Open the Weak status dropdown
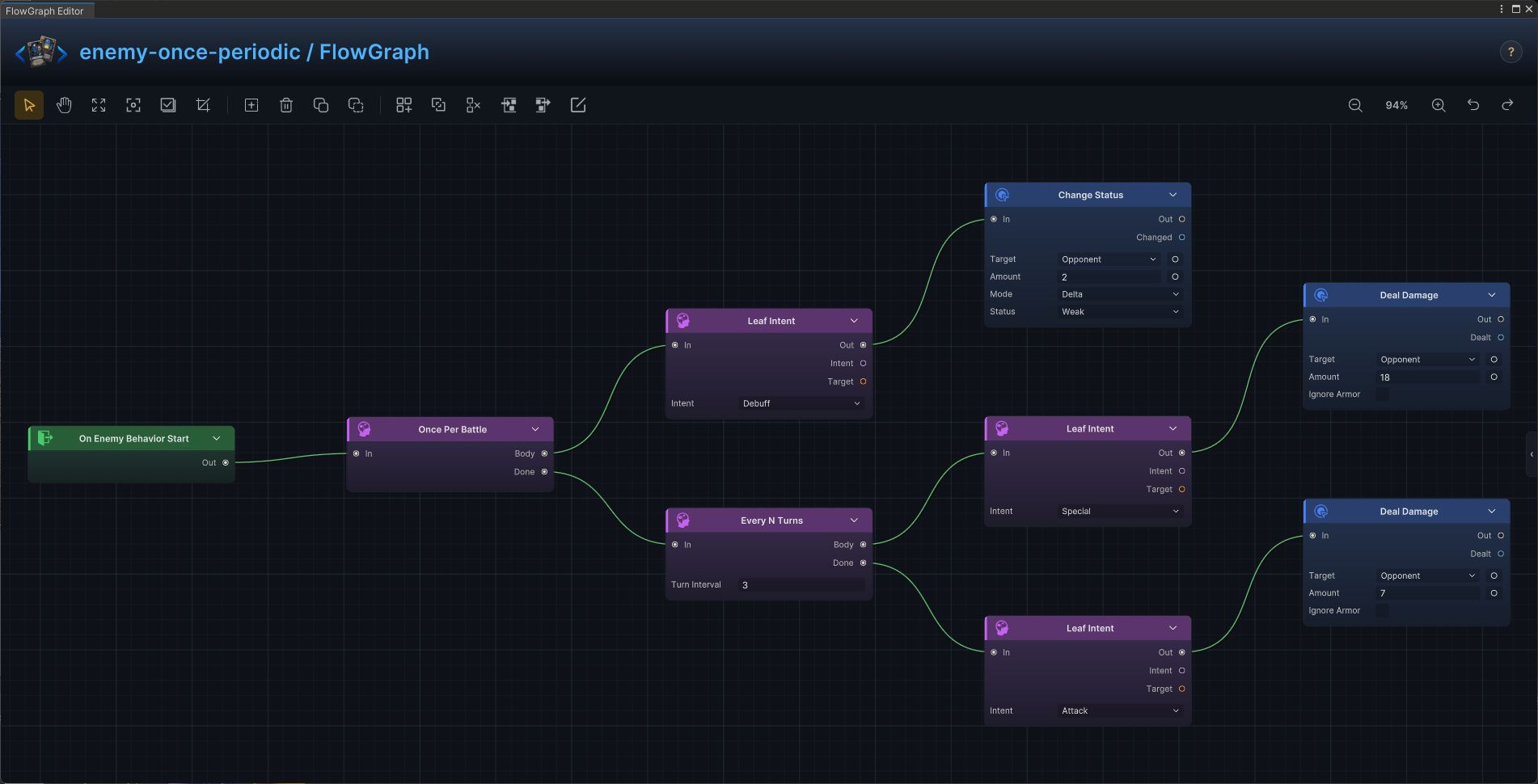 pos(1120,312)
